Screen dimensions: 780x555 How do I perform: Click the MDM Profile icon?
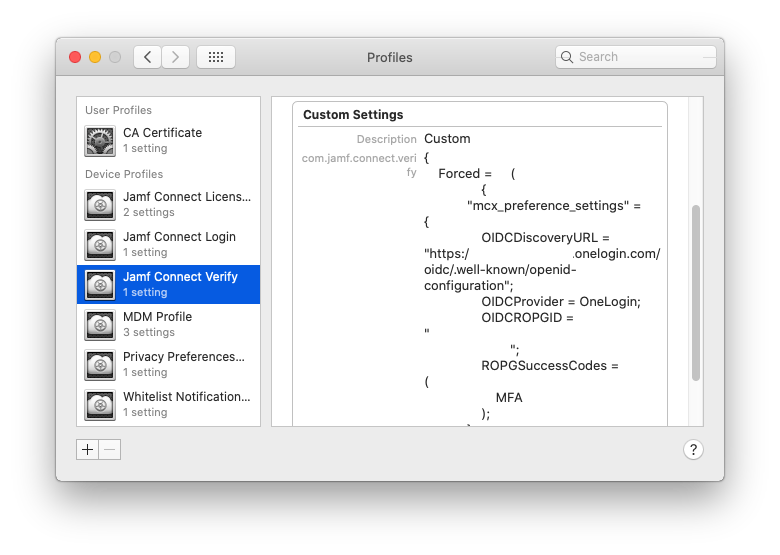tap(100, 325)
